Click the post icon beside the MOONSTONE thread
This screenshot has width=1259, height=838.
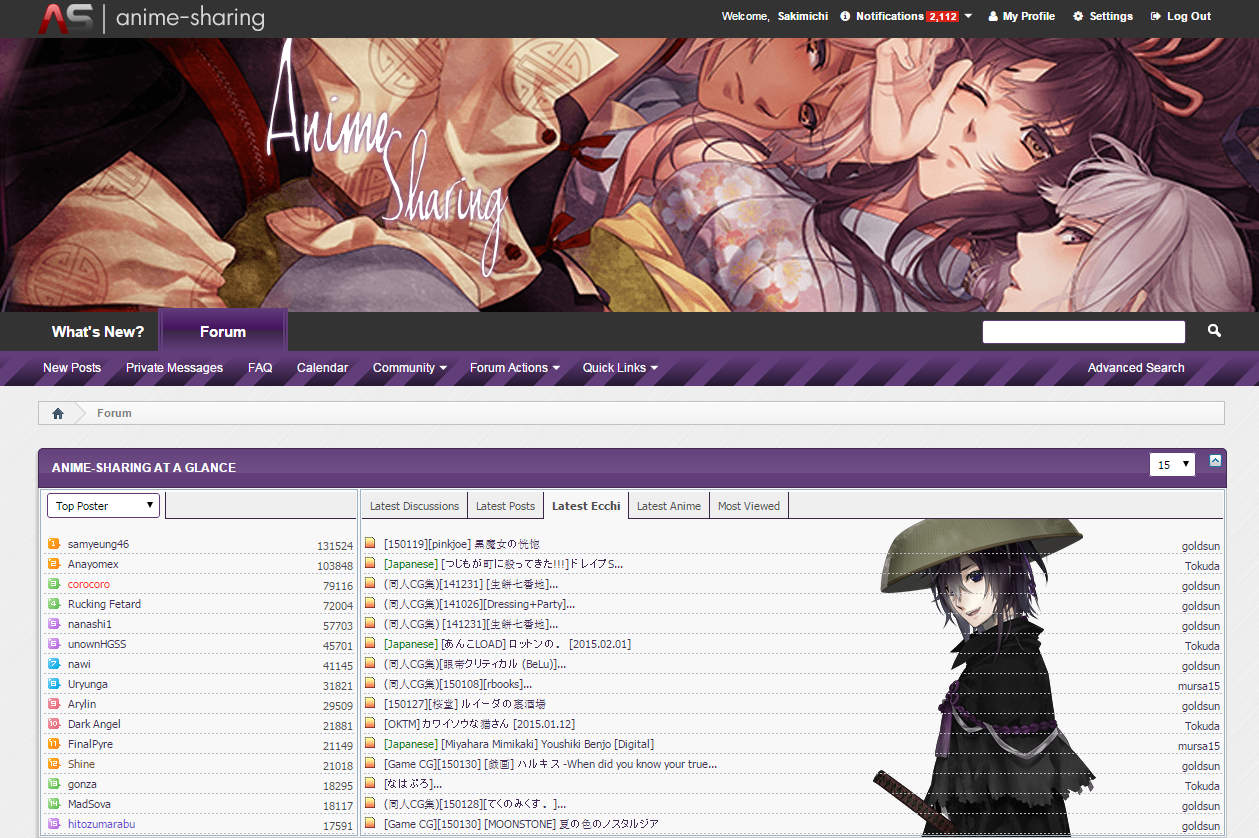pos(370,824)
